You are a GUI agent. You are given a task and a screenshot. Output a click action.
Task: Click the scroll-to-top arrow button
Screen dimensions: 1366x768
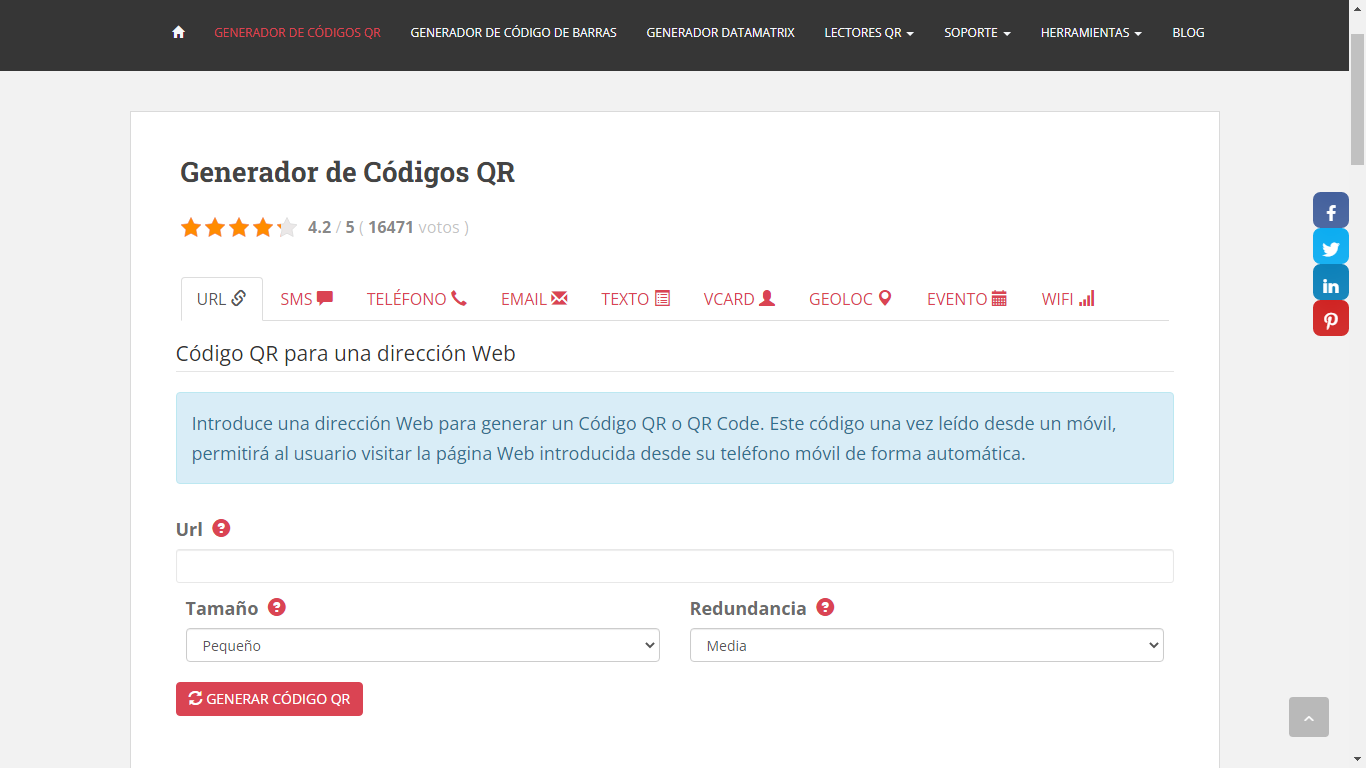[1308, 717]
